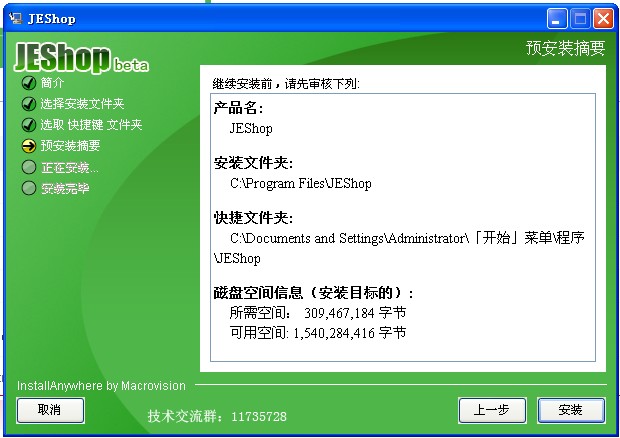Viewport: 620px width, 438px height.
Task: Click the JEShop title bar installer icon
Action: pos(15,18)
